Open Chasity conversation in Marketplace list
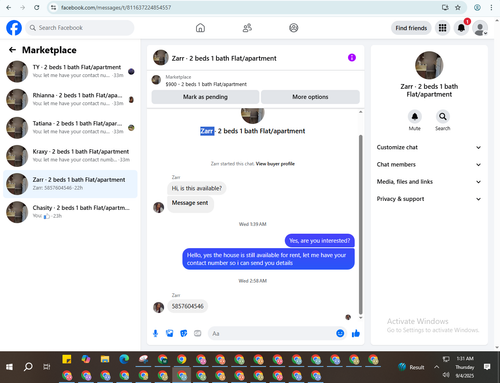This screenshot has width=500, height=383. click(70, 212)
